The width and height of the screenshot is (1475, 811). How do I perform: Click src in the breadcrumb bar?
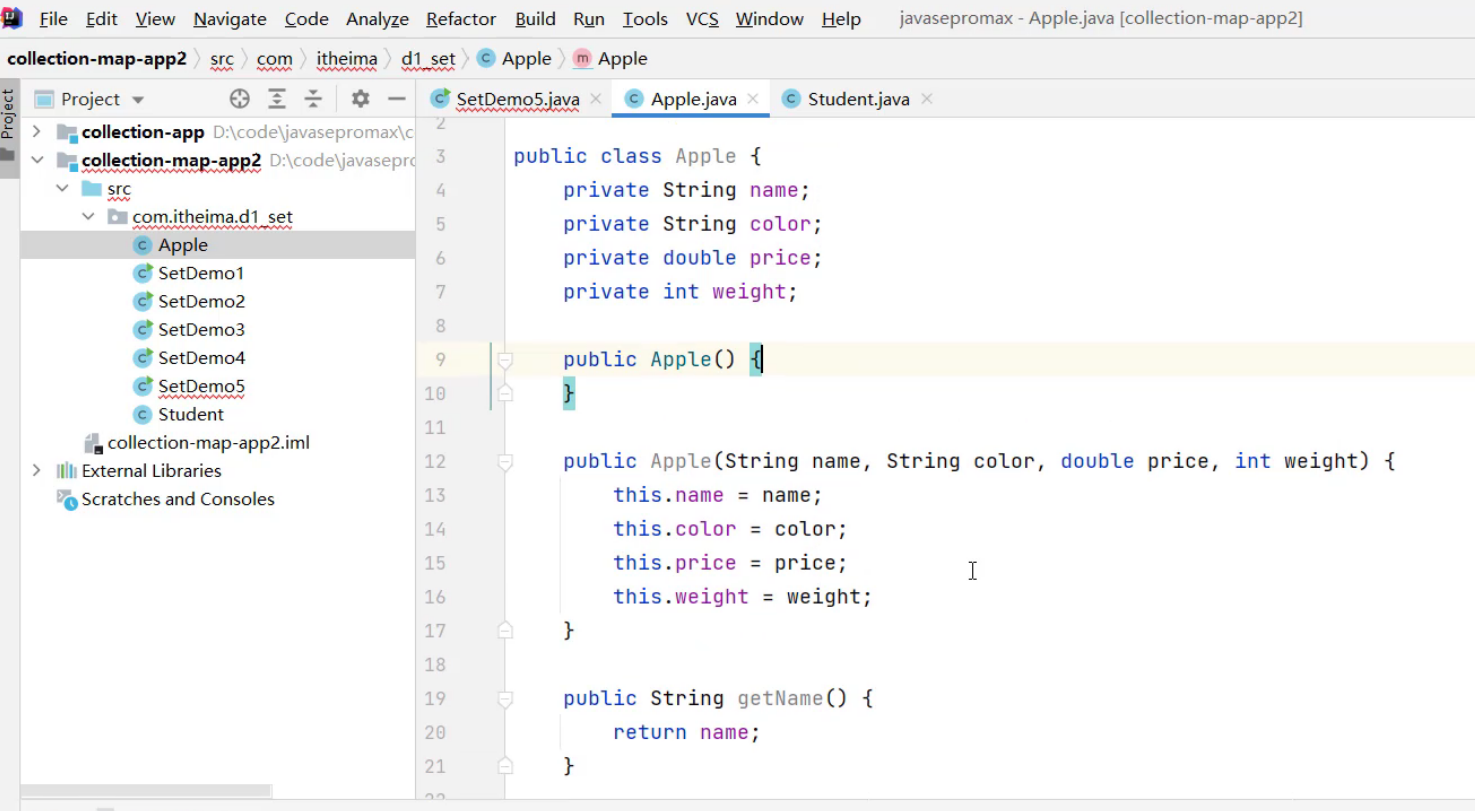(222, 59)
